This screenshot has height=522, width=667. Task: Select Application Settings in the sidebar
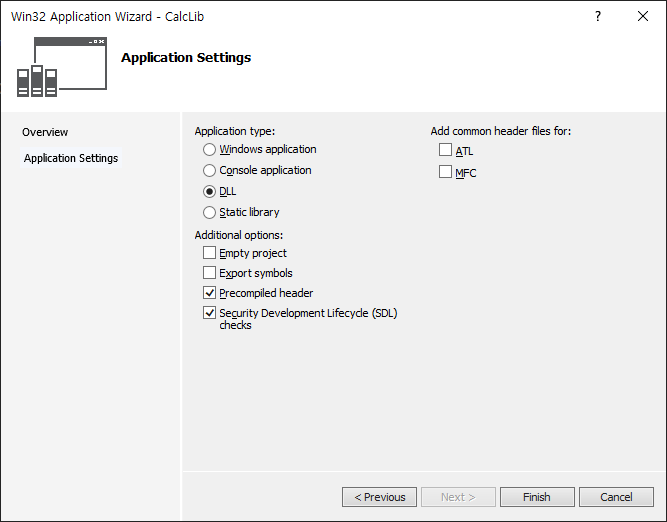(x=71, y=158)
